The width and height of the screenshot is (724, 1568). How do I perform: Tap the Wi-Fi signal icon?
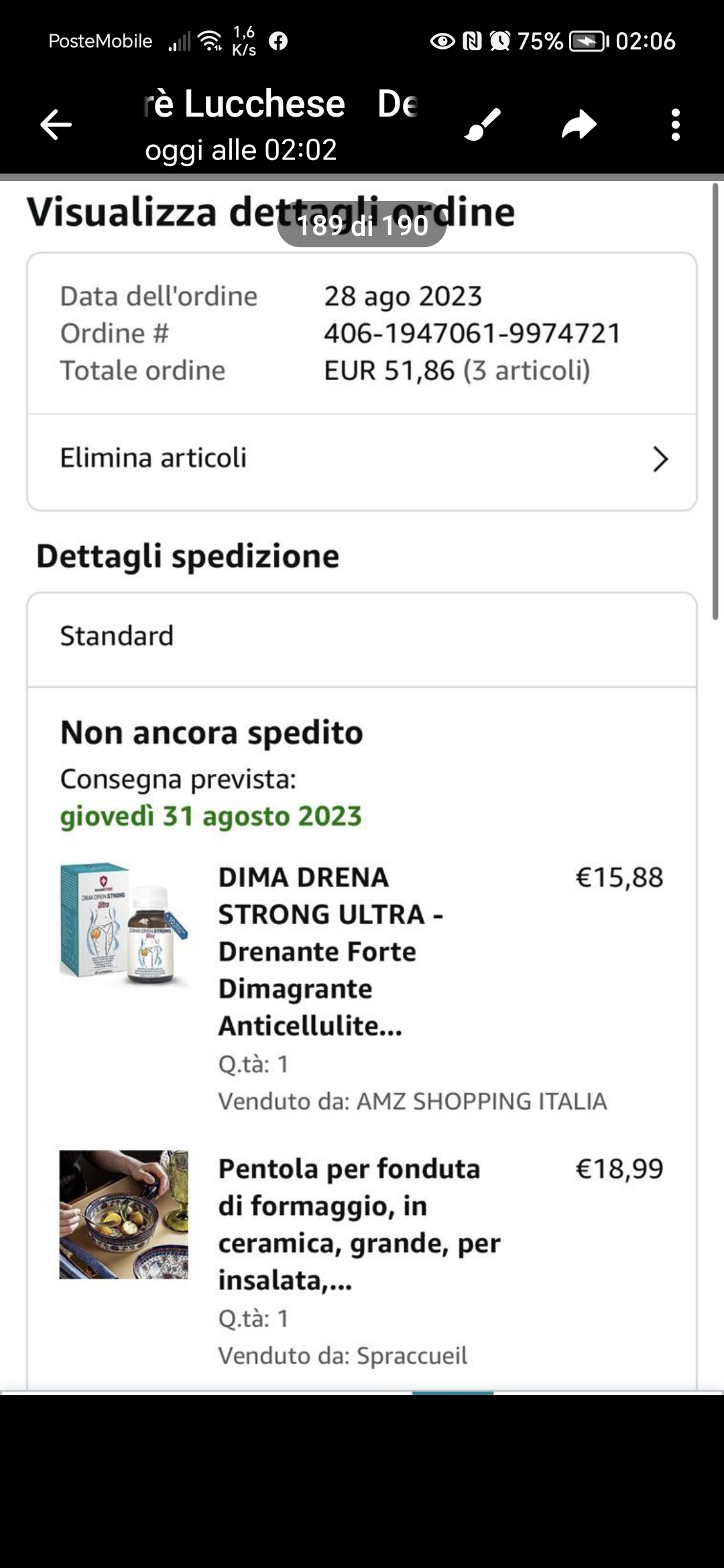(211, 41)
